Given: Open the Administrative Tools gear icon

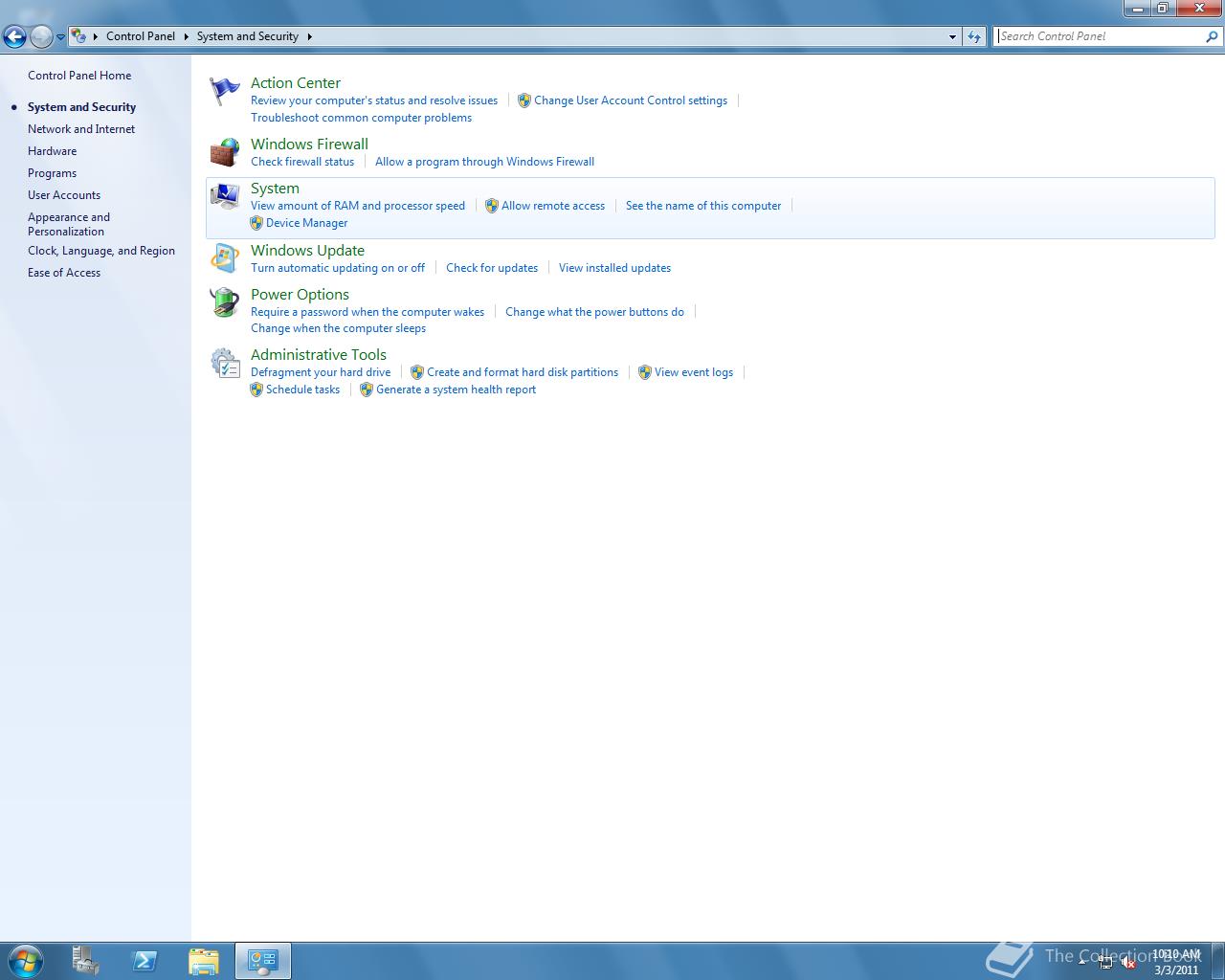Looking at the screenshot, I should pos(225,363).
